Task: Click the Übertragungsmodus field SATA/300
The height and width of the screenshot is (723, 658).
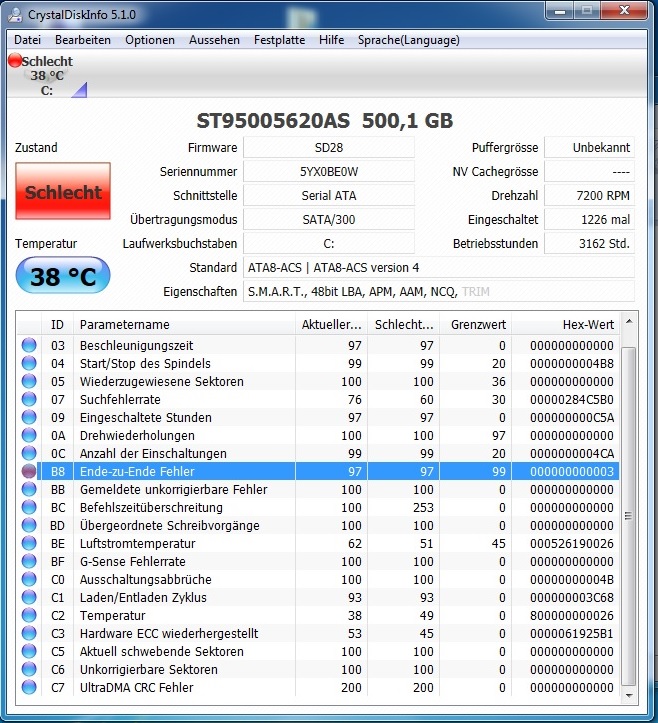Action: pos(329,219)
